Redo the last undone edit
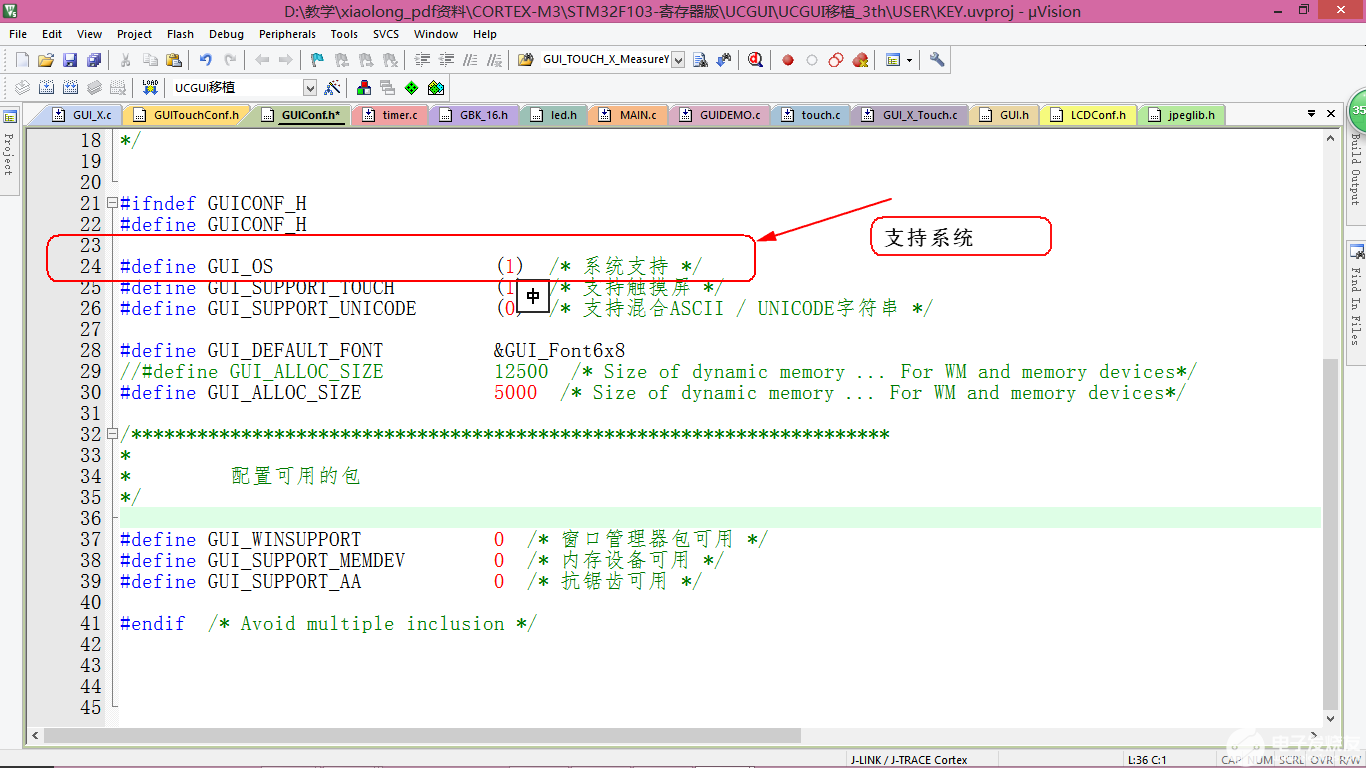The height and width of the screenshot is (768, 1366). click(x=230, y=60)
